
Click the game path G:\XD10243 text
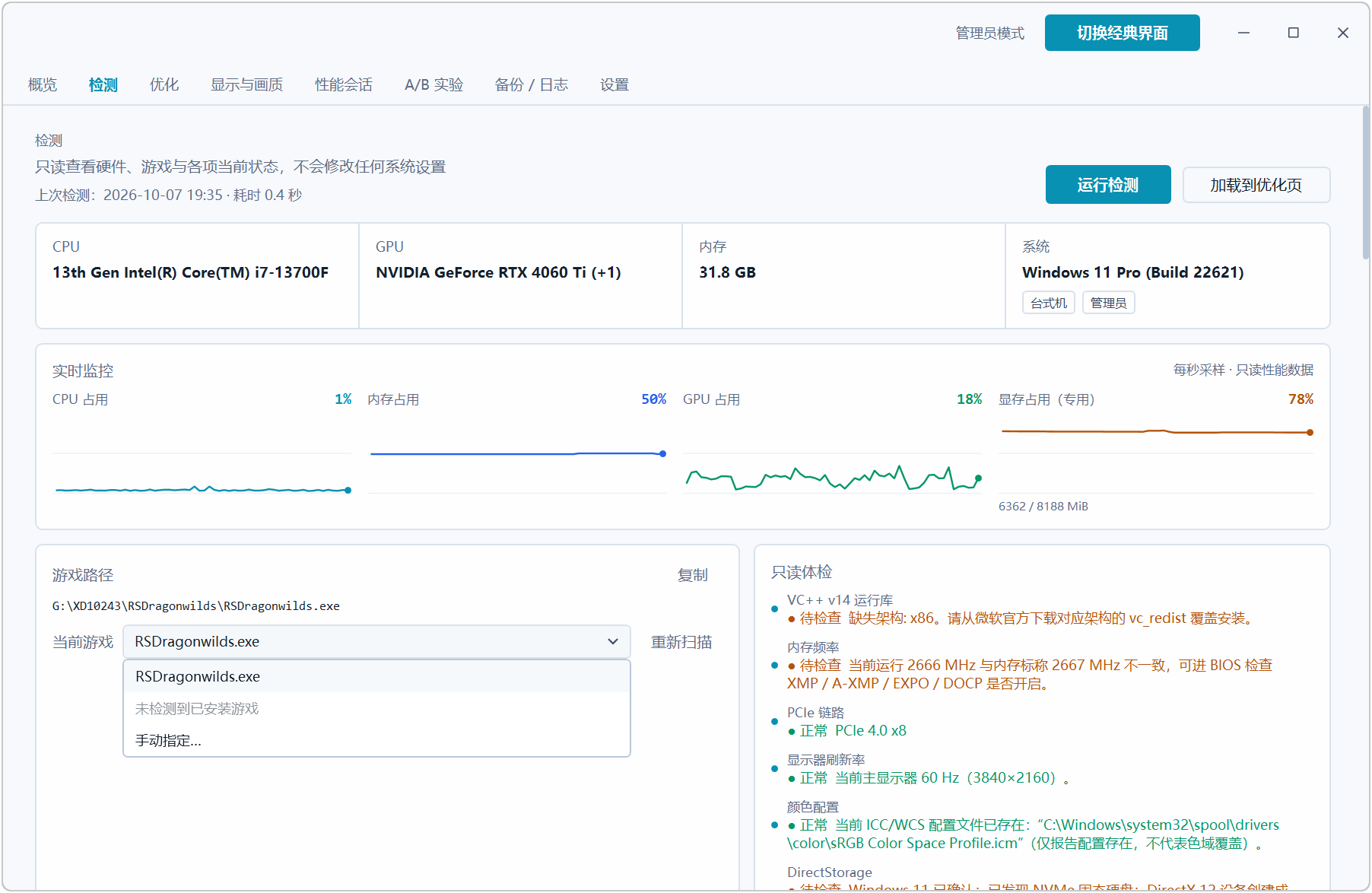click(x=196, y=606)
